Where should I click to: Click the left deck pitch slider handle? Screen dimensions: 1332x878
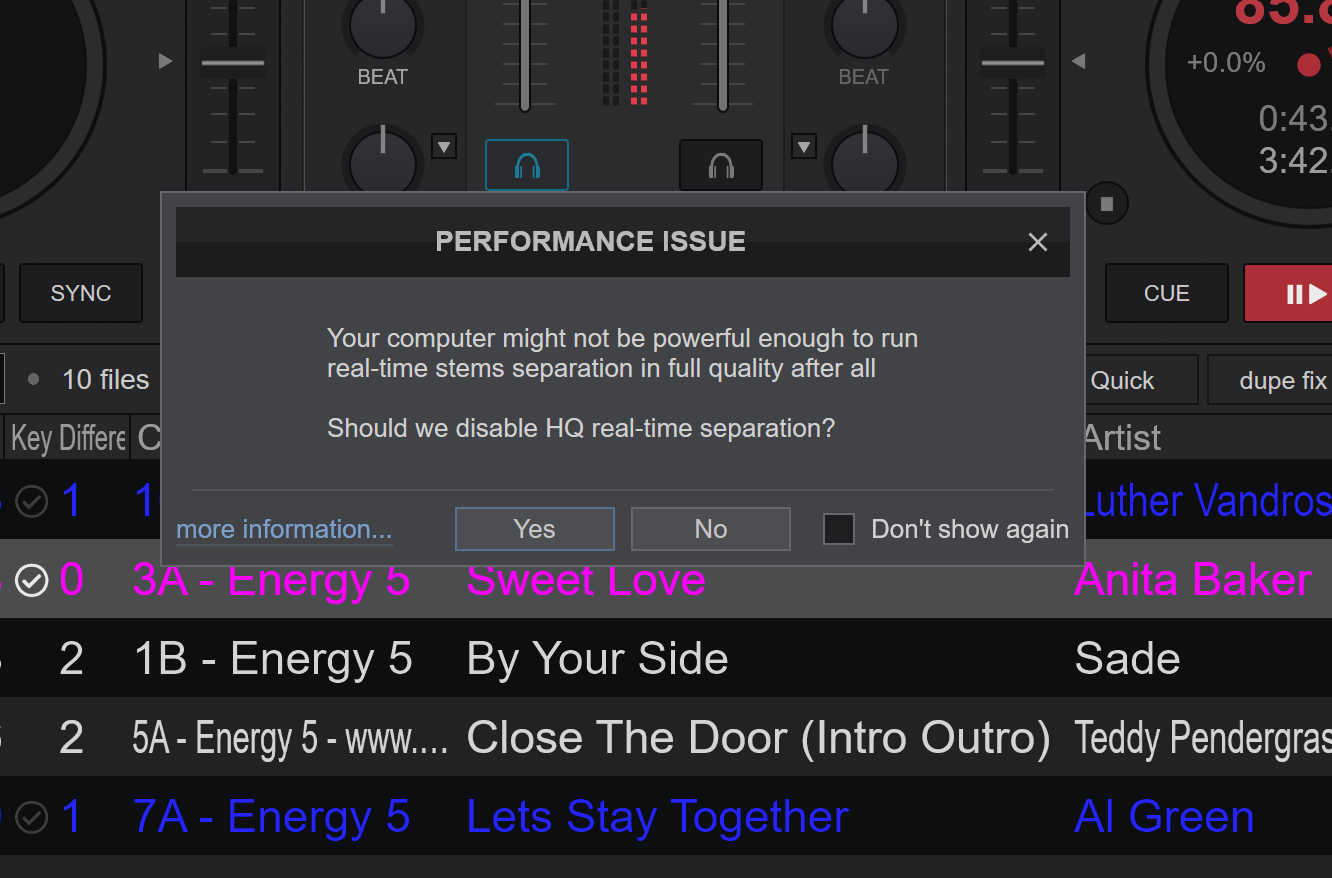point(233,63)
